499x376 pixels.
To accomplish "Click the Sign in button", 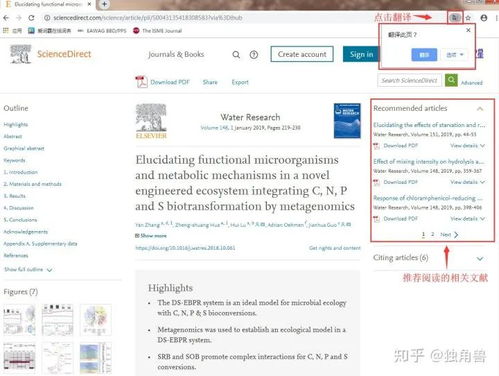I will [361, 54].
